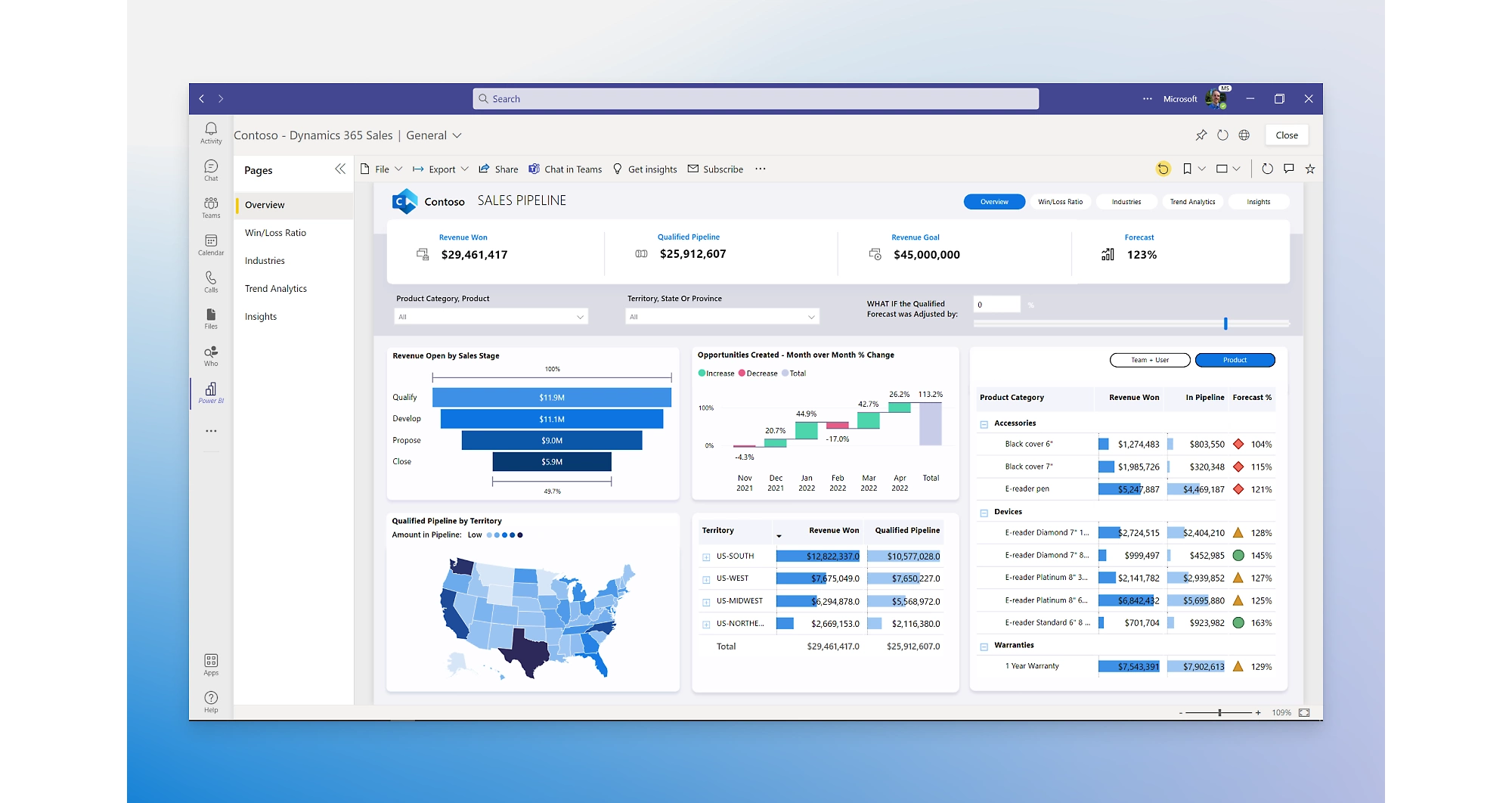Open Files in the Teams sidebar

(211, 318)
